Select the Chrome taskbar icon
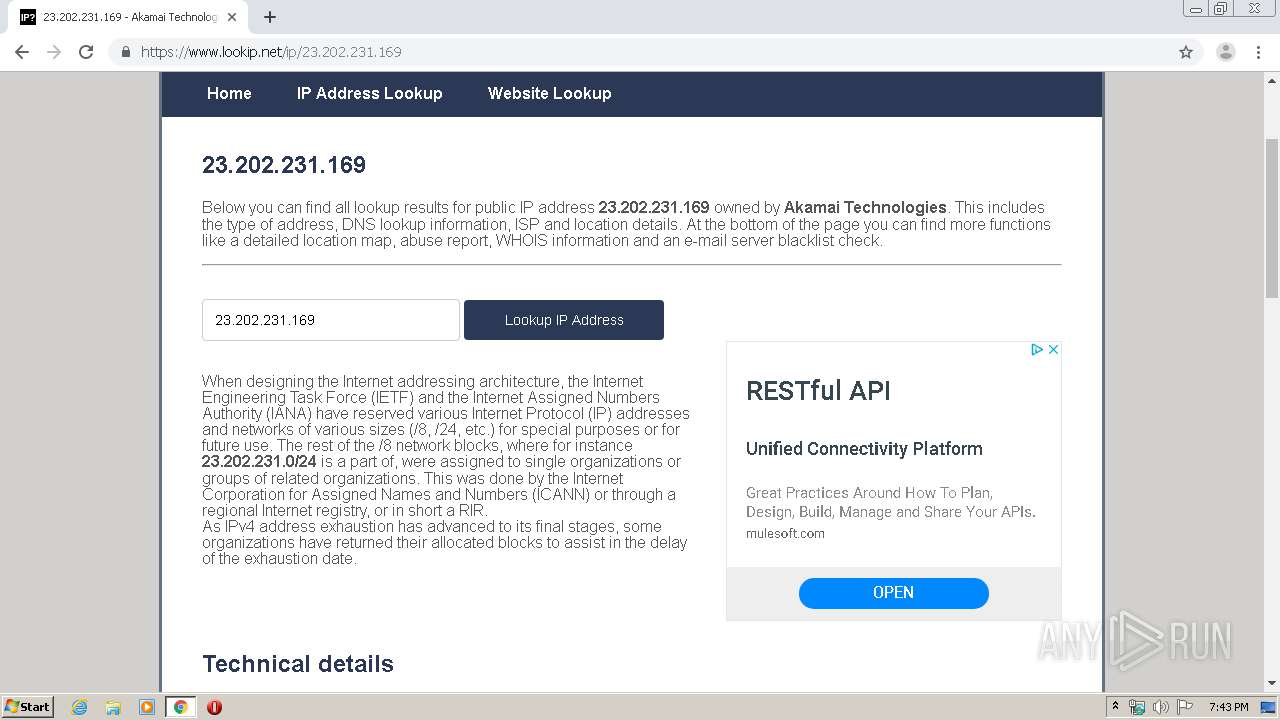The image size is (1280, 720). tap(180, 707)
